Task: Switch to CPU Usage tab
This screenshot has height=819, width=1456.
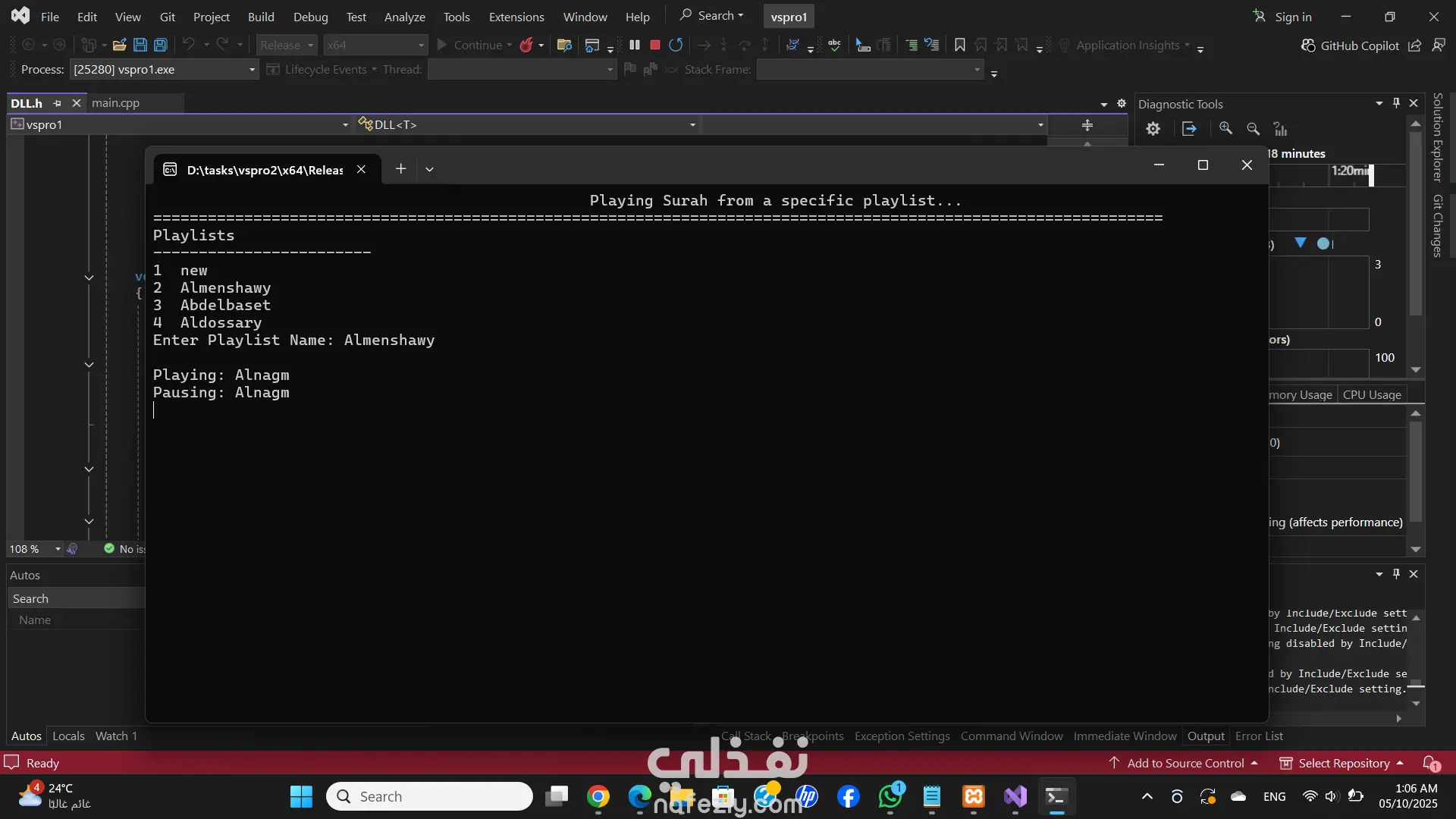Action: pyautogui.click(x=1371, y=395)
